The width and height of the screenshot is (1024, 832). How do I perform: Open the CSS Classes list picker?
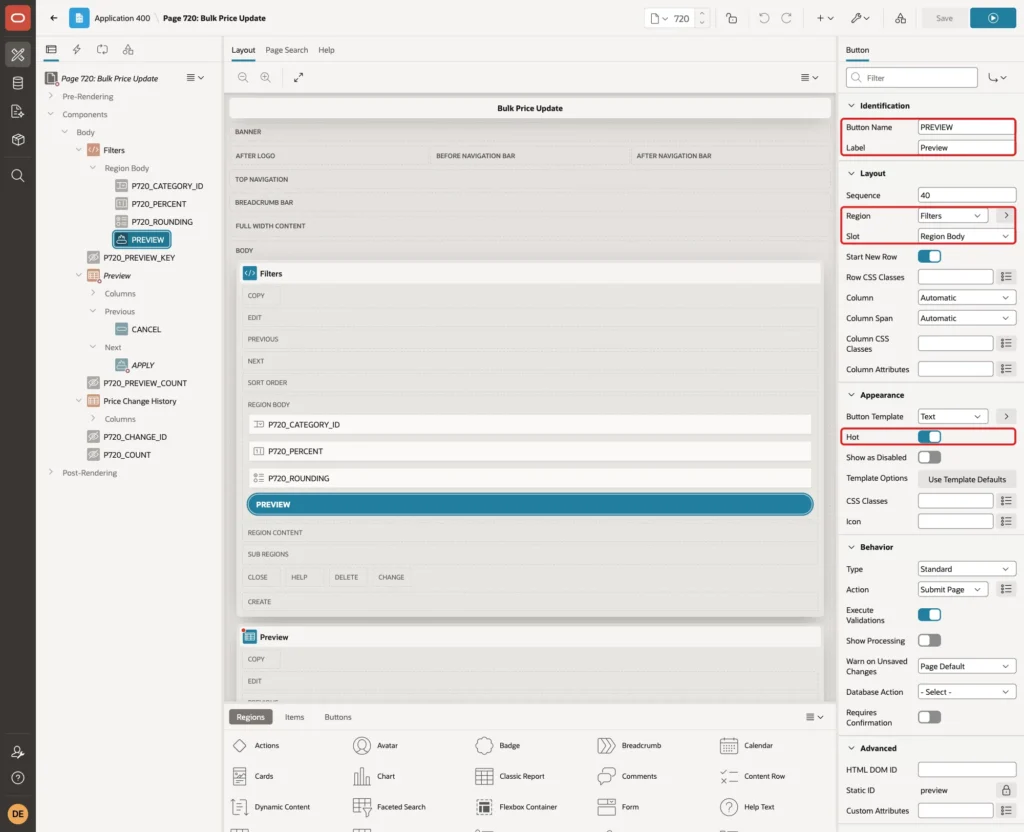pos(1006,501)
